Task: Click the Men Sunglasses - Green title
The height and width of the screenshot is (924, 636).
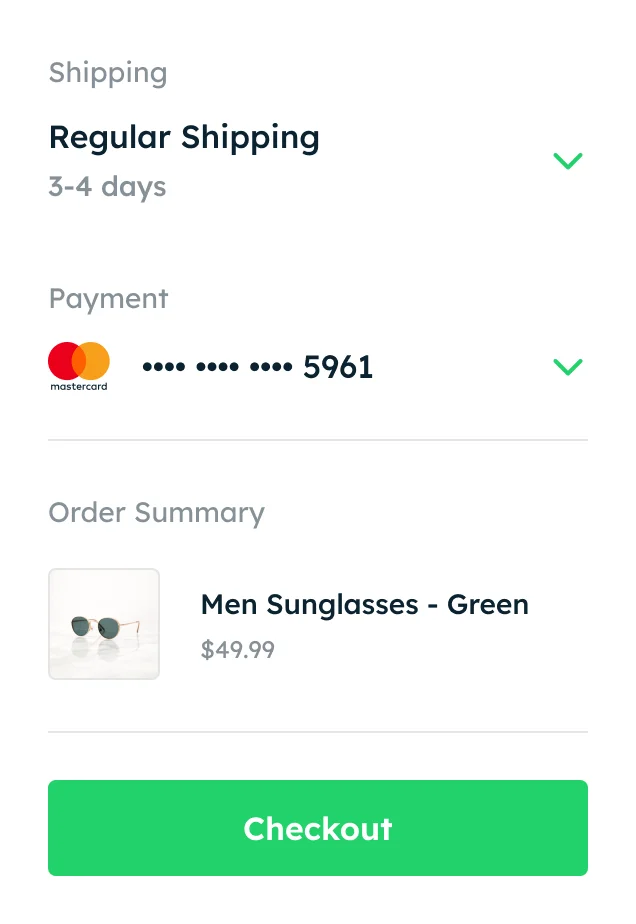Action: click(x=364, y=604)
